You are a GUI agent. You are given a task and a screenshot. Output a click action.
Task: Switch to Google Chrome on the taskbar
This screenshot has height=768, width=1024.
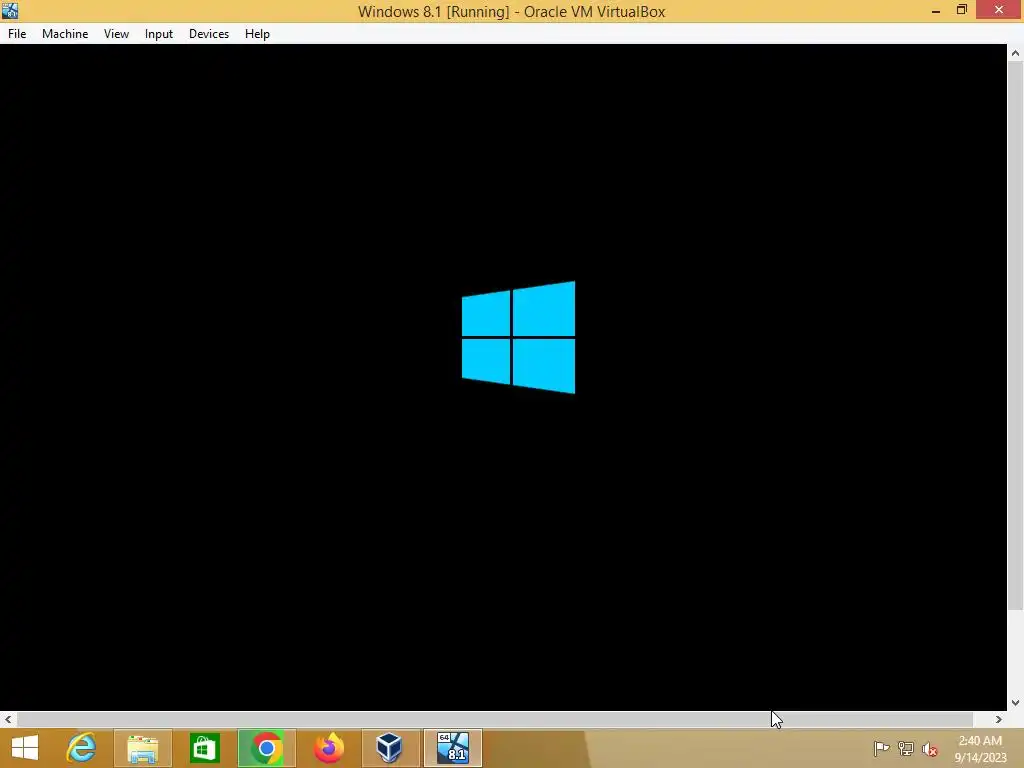tap(266, 748)
